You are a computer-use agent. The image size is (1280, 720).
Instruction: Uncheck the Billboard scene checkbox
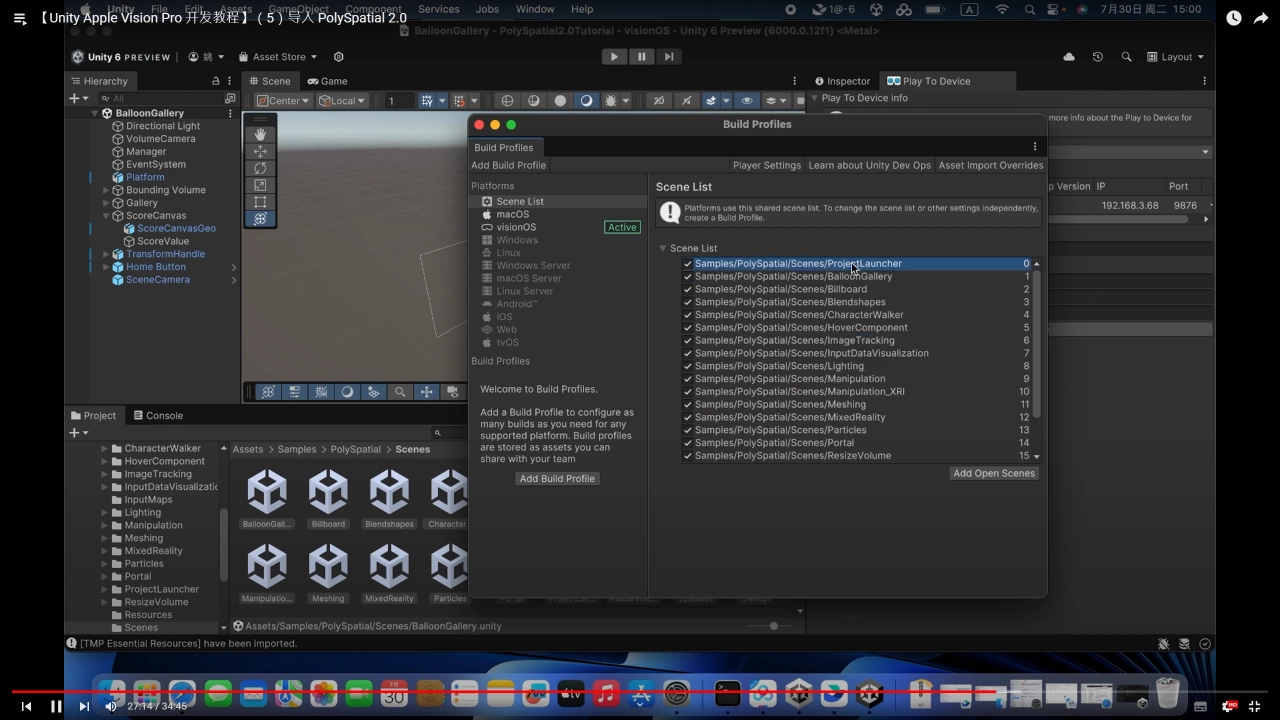[688, 290]
